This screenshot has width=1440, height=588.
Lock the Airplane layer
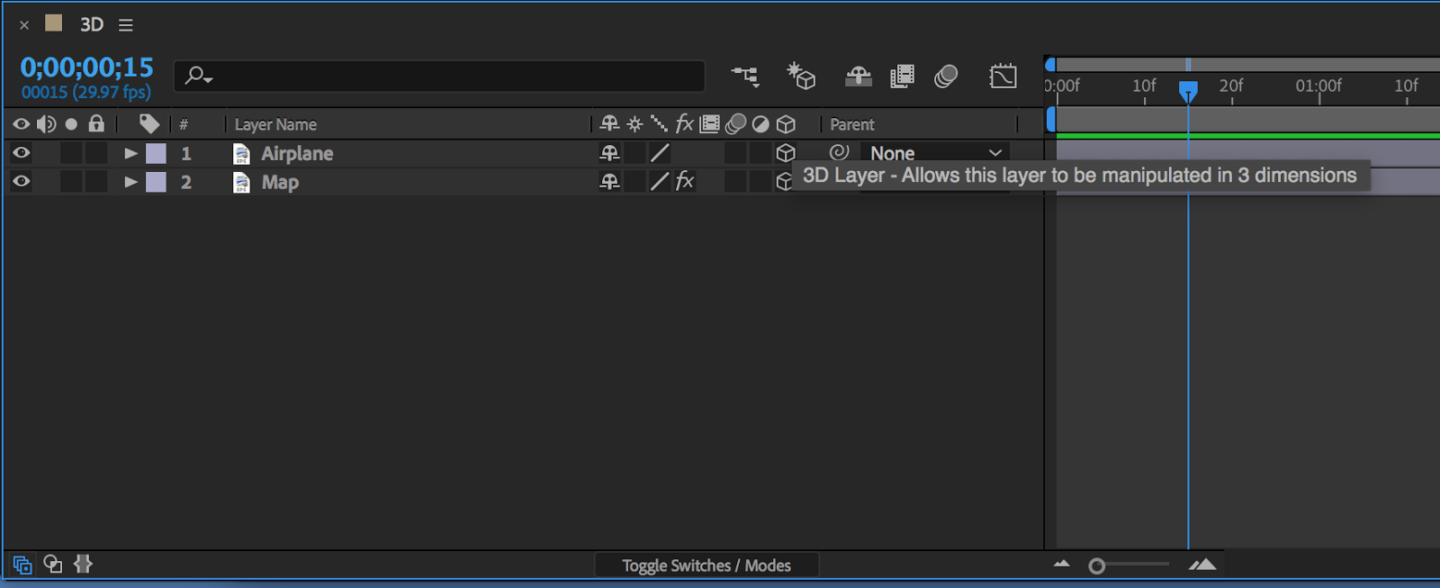point(96,153)
